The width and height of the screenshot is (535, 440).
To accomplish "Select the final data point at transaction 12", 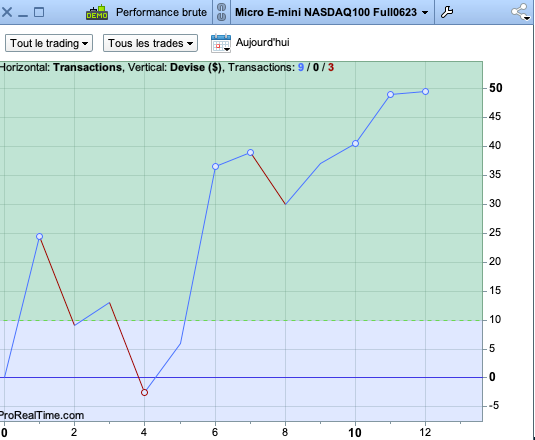I will tap(425, 91).
